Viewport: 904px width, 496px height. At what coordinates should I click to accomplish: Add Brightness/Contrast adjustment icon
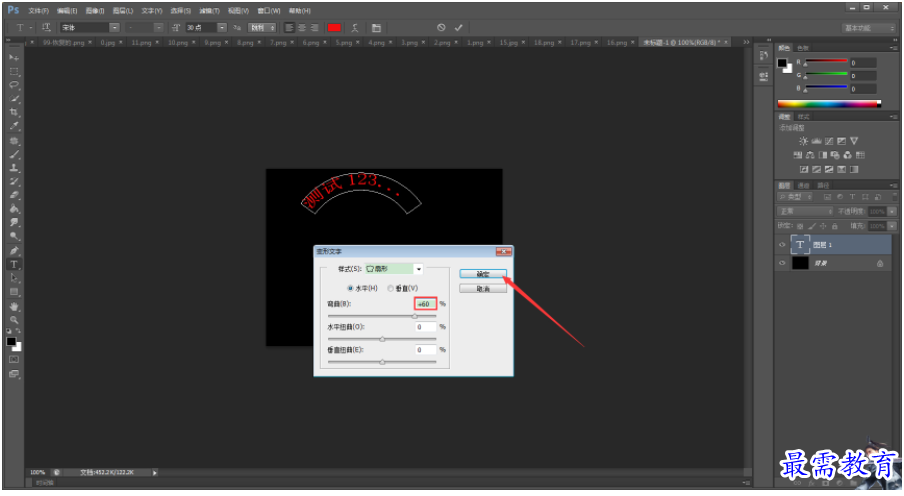point(804,141)
